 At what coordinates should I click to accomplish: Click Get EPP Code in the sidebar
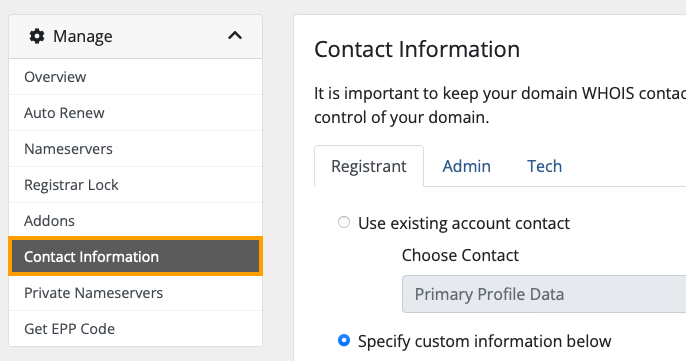tap(136, 329)
